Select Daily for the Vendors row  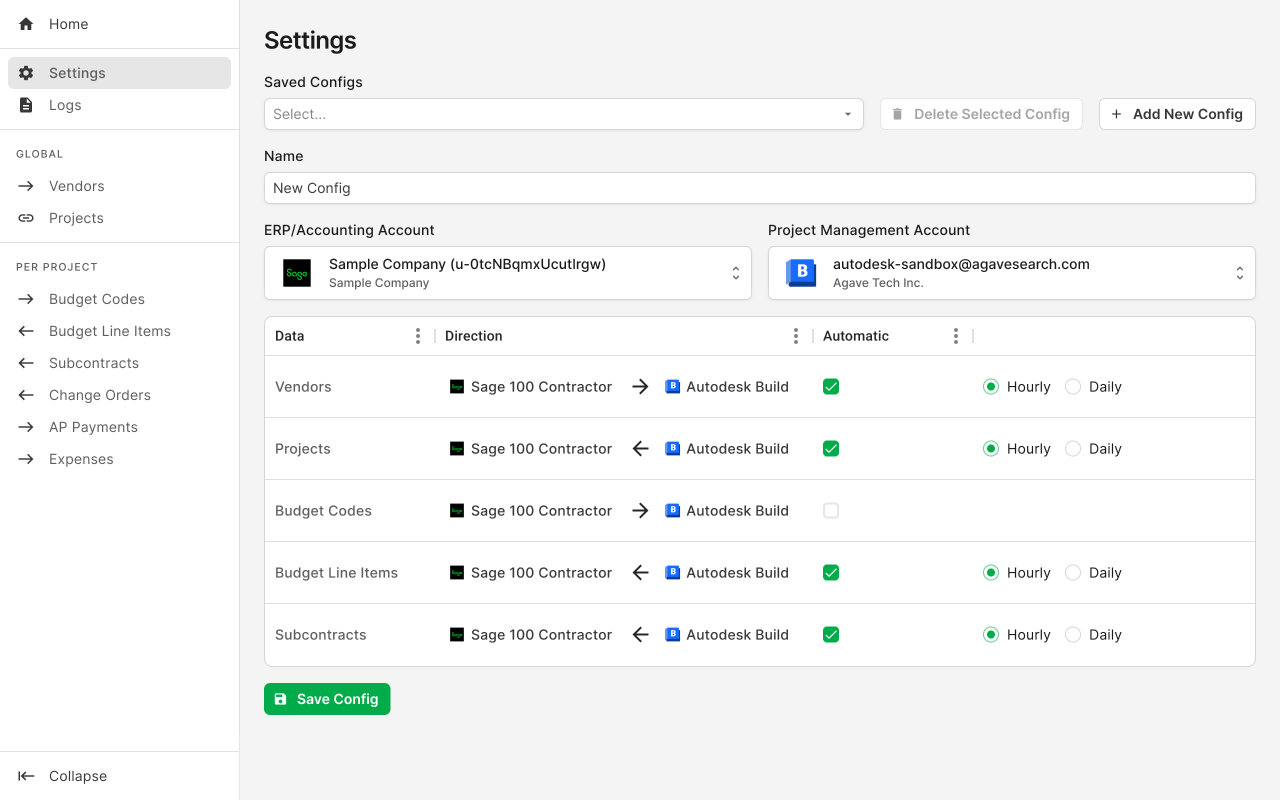pos(1073,387)
